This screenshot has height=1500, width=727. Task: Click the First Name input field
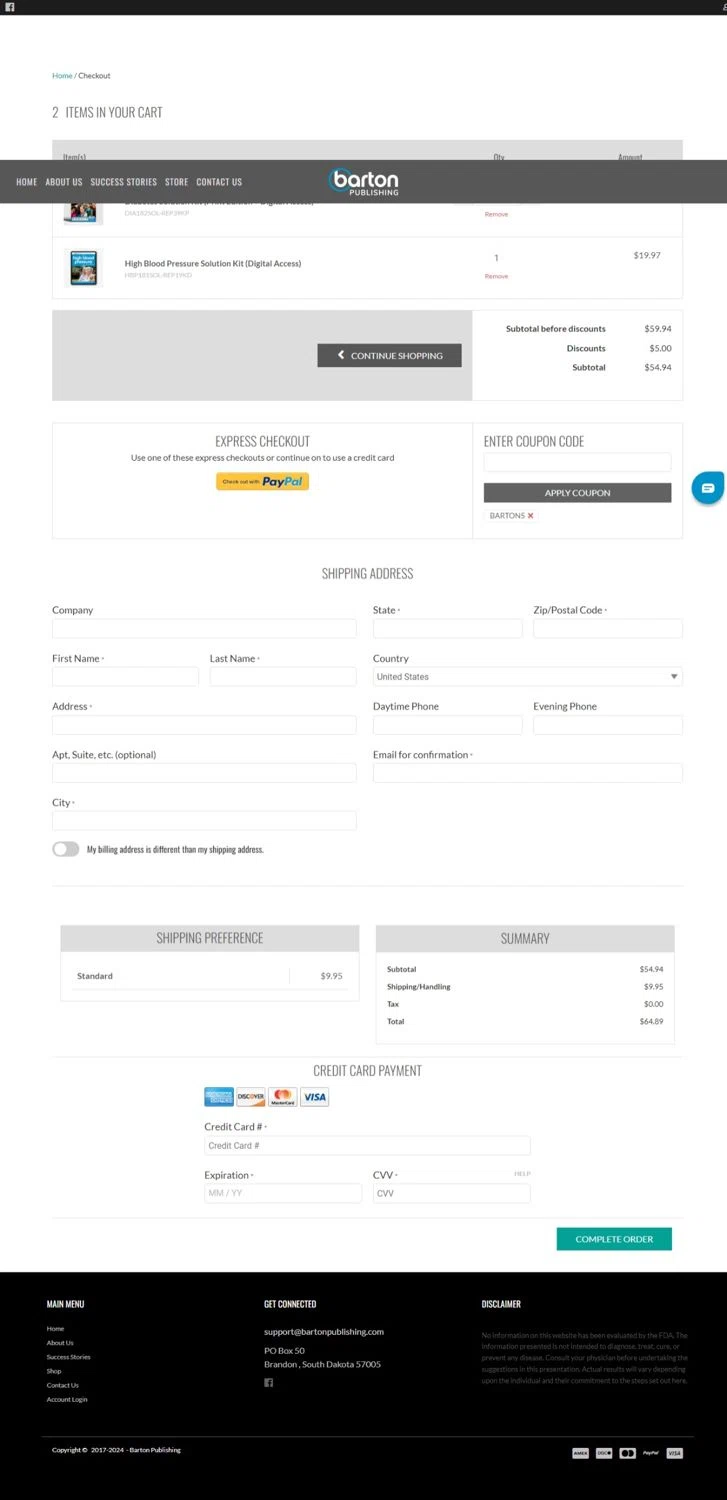pos(125,677)
